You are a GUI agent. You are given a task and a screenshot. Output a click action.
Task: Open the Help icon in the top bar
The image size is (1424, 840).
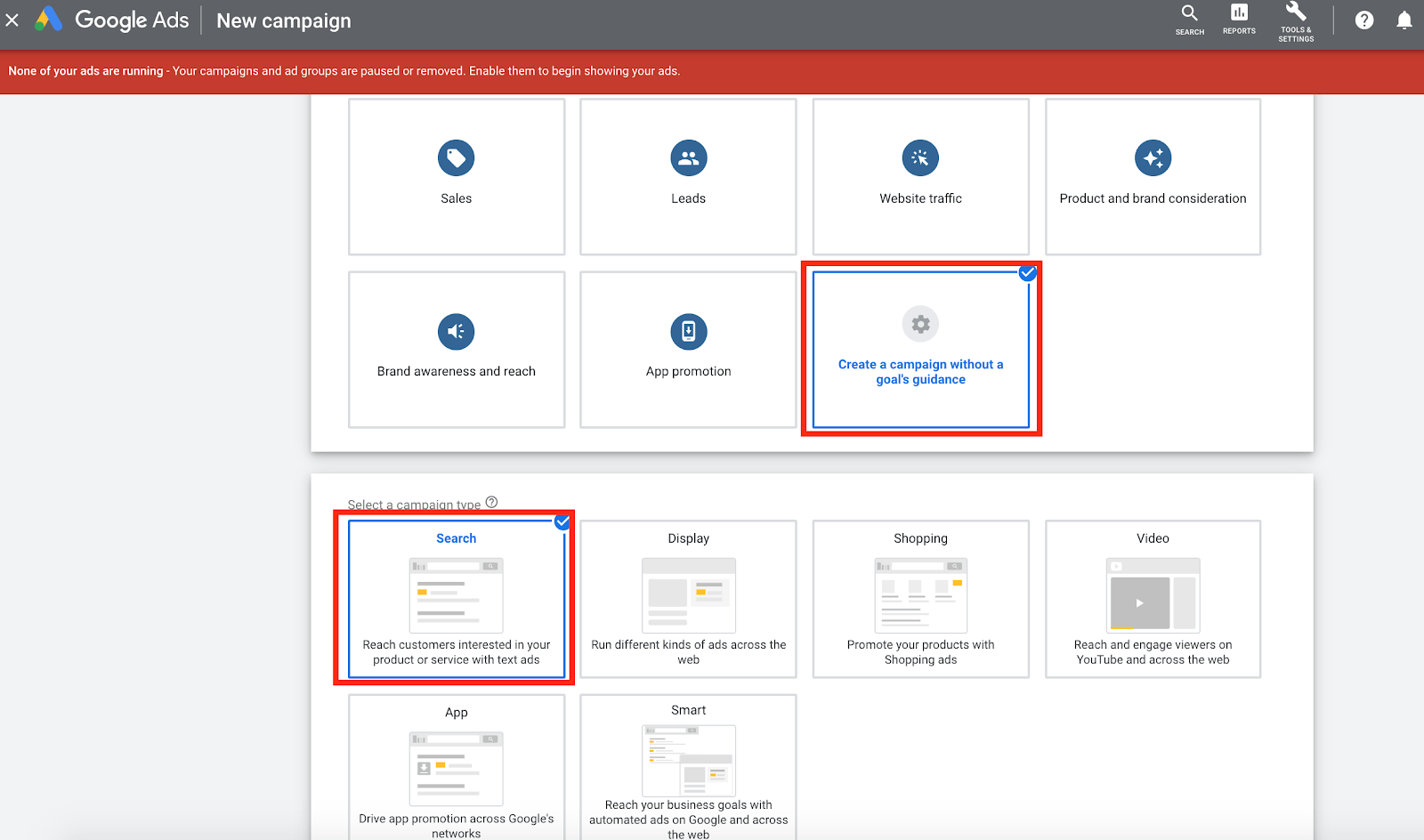[1364, 20]
